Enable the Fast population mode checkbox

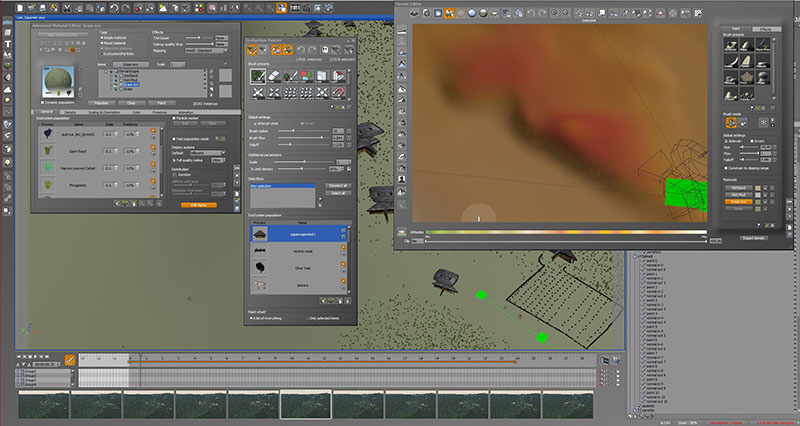click(x=173, y=138)
